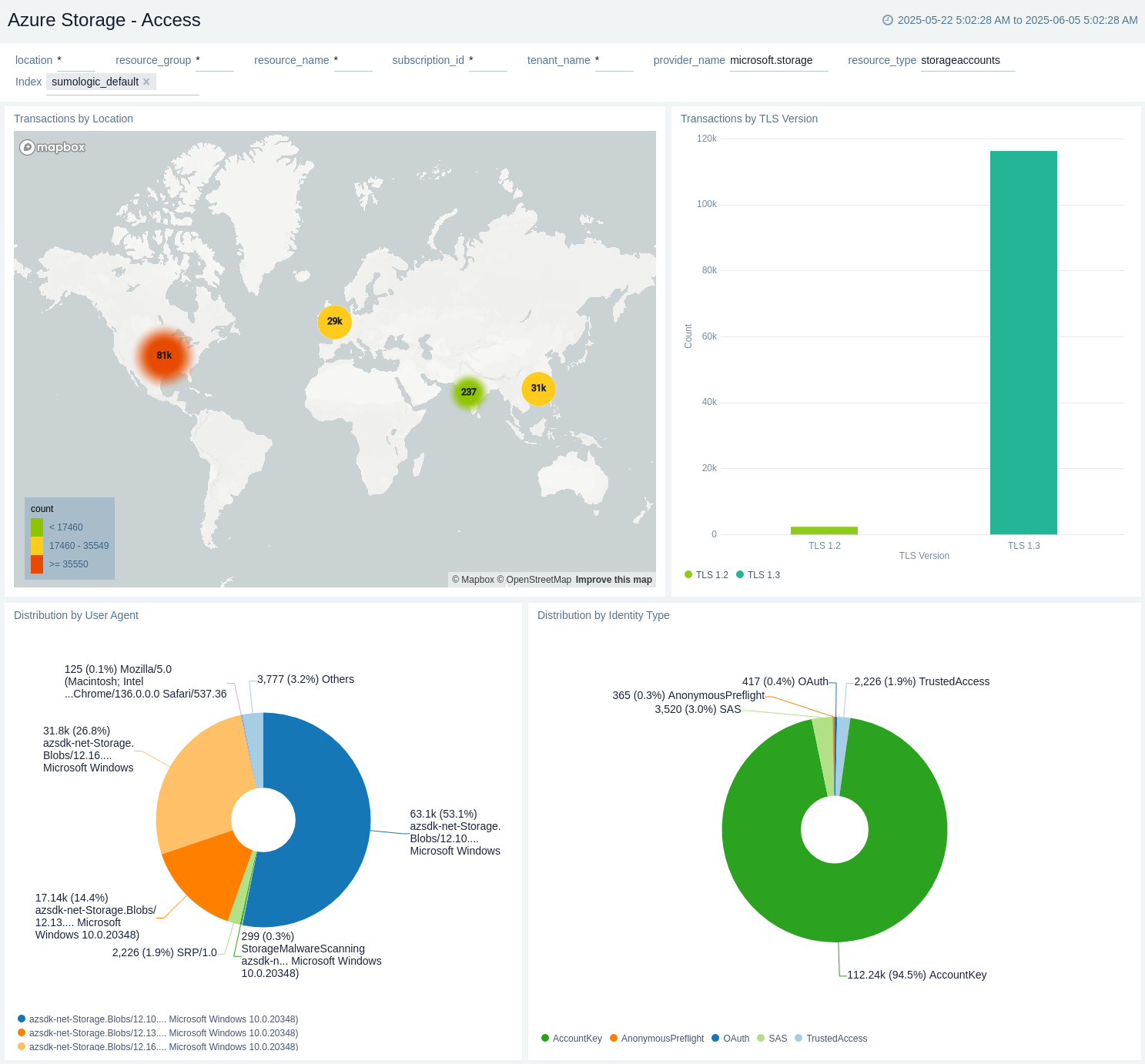Click the '125 (0.1%) Mozilla/5.0' label

[146, 681]
